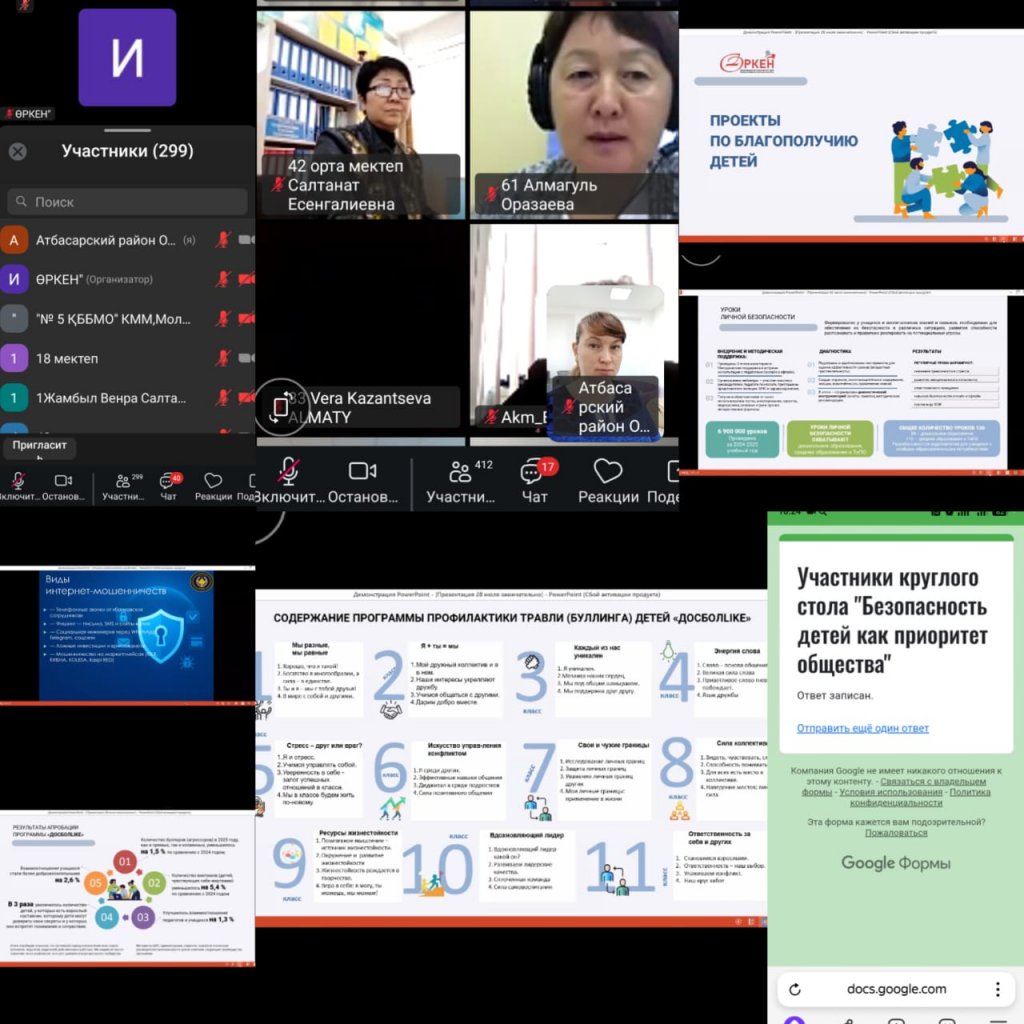Click the Поиск participant search field
Screen dimensions: 1024x1024
[127, 202]
